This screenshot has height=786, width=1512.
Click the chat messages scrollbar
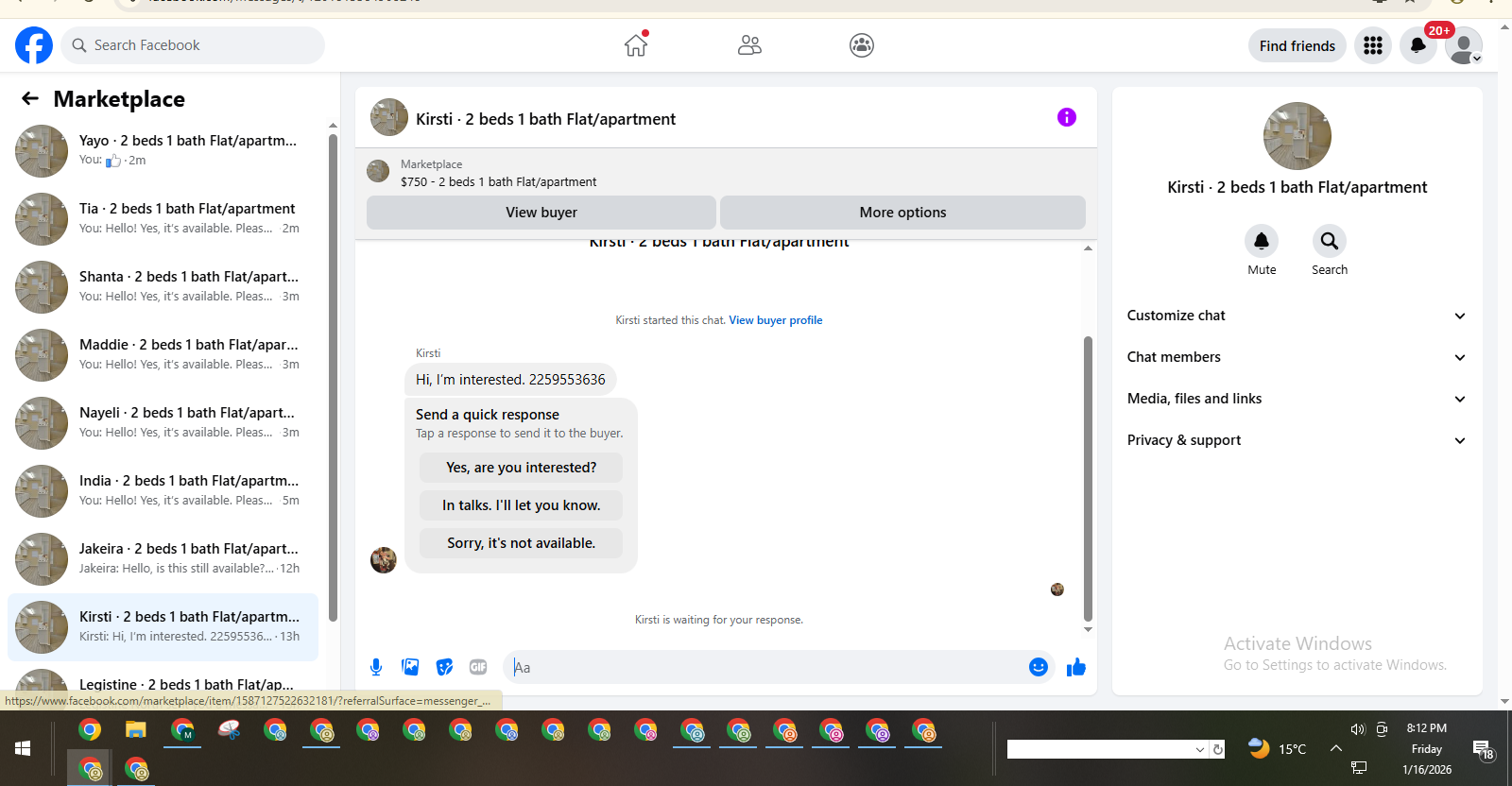tap(1088, 477)
